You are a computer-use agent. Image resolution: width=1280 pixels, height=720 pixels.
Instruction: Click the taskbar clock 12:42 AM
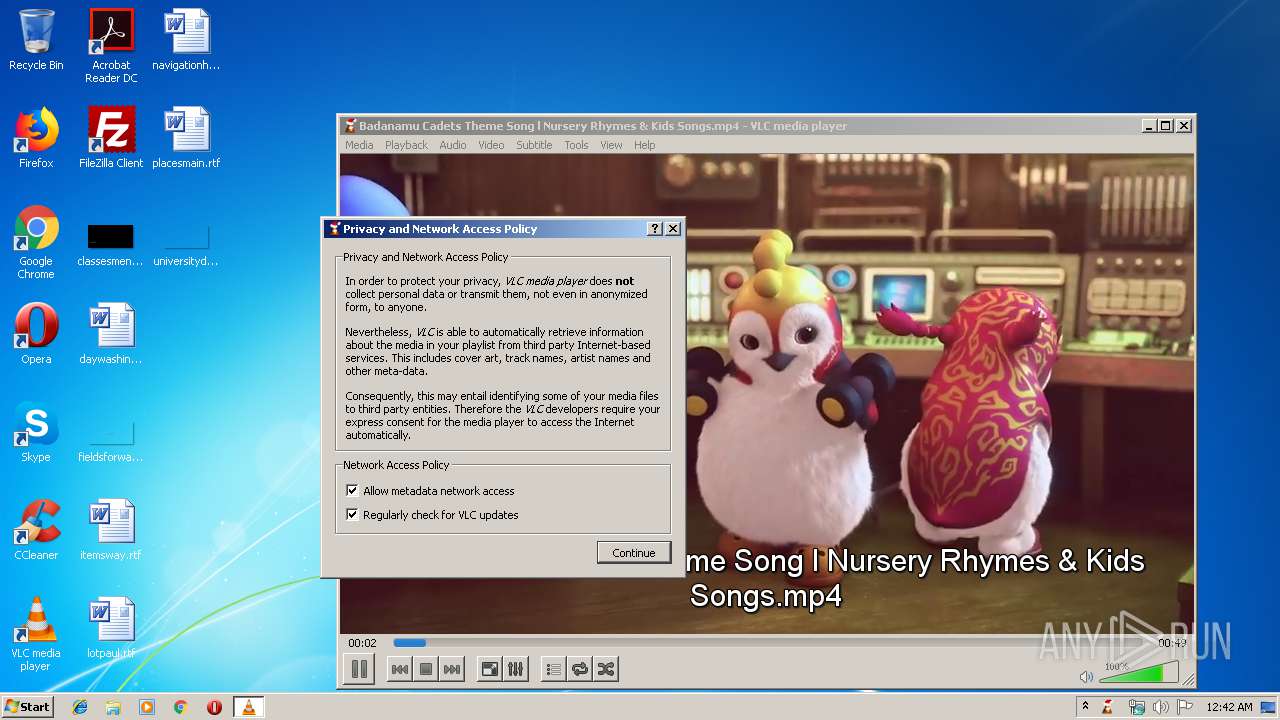pyautogui.click(x=1229, y=707)
